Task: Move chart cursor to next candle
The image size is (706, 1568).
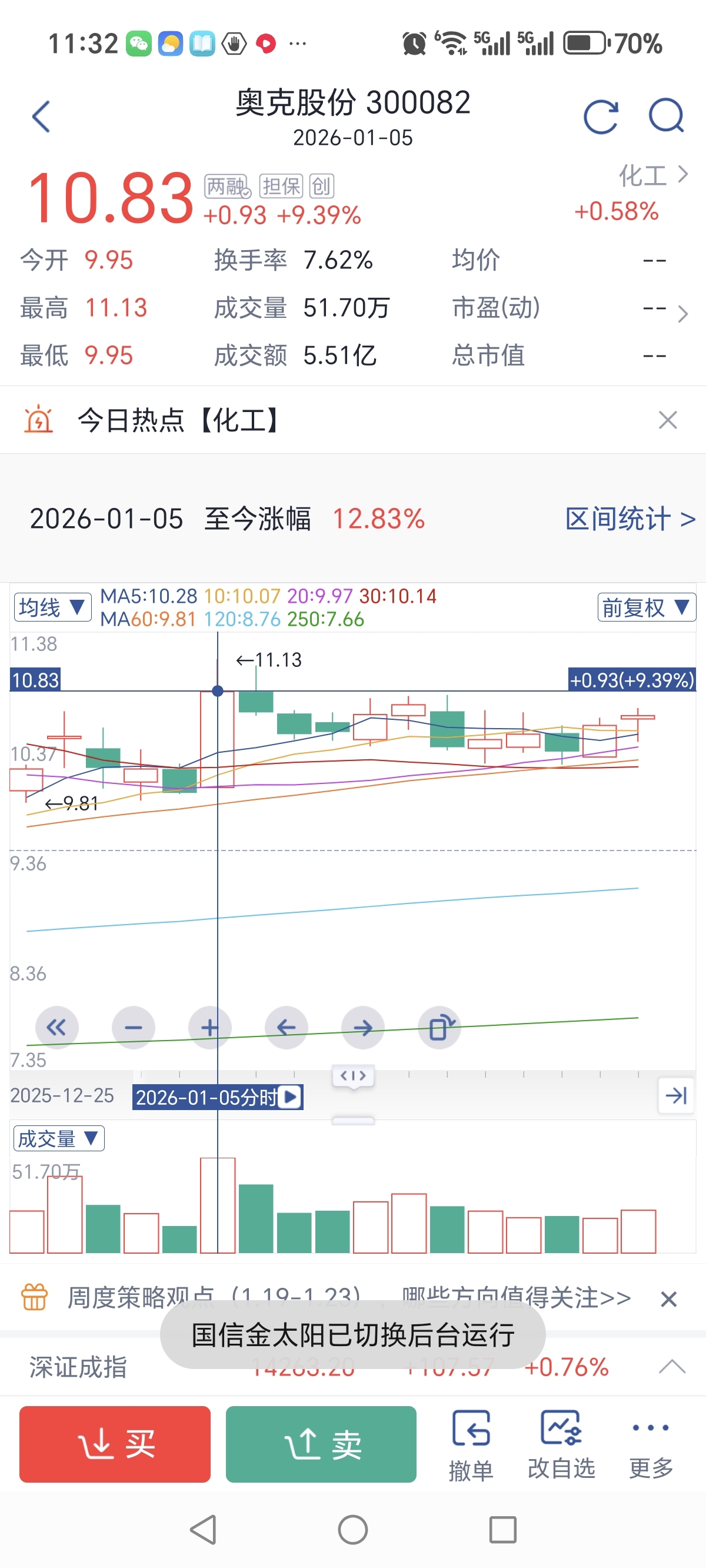Action: 363,1028
